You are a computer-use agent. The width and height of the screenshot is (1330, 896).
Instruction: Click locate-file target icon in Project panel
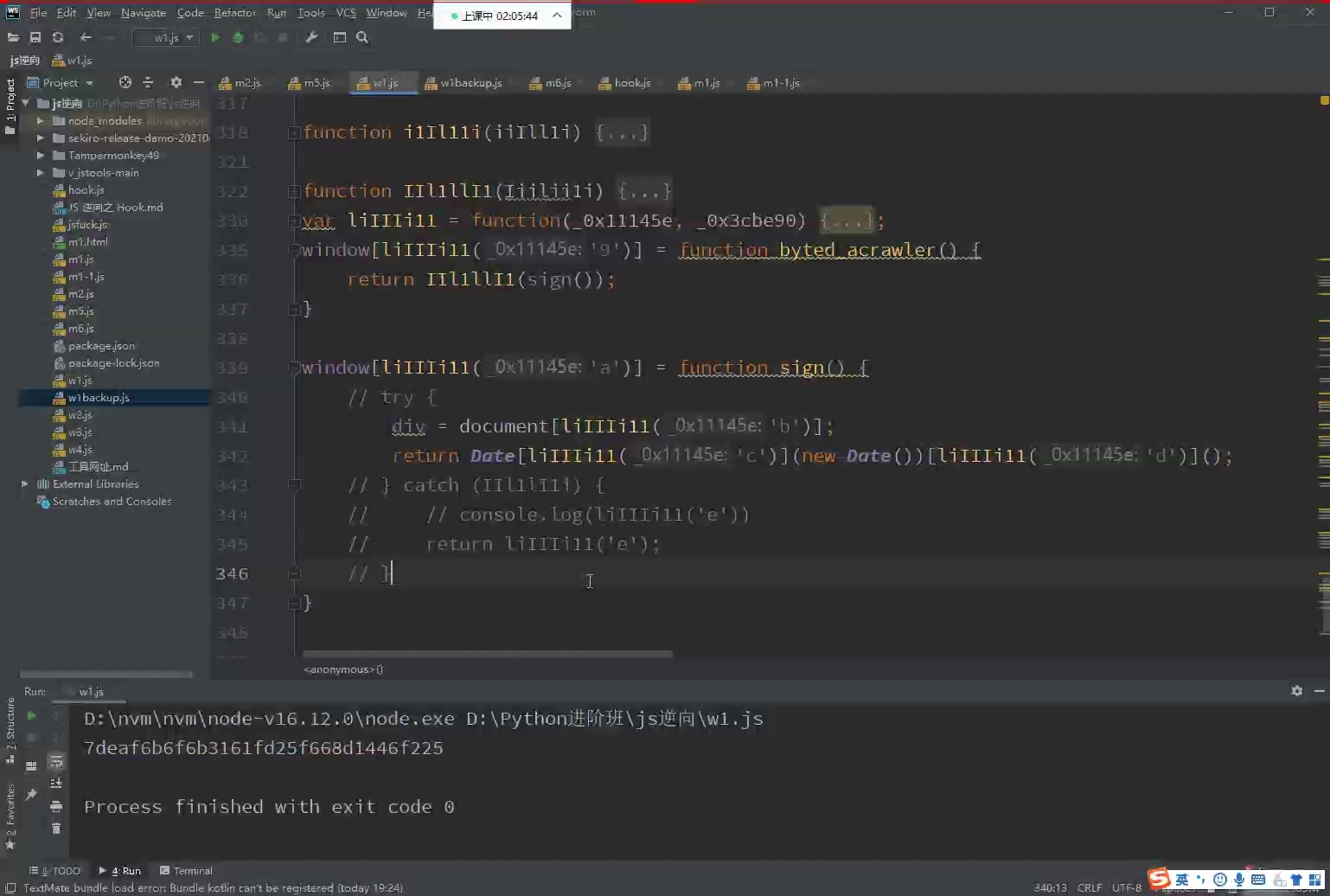pos(125,82)
